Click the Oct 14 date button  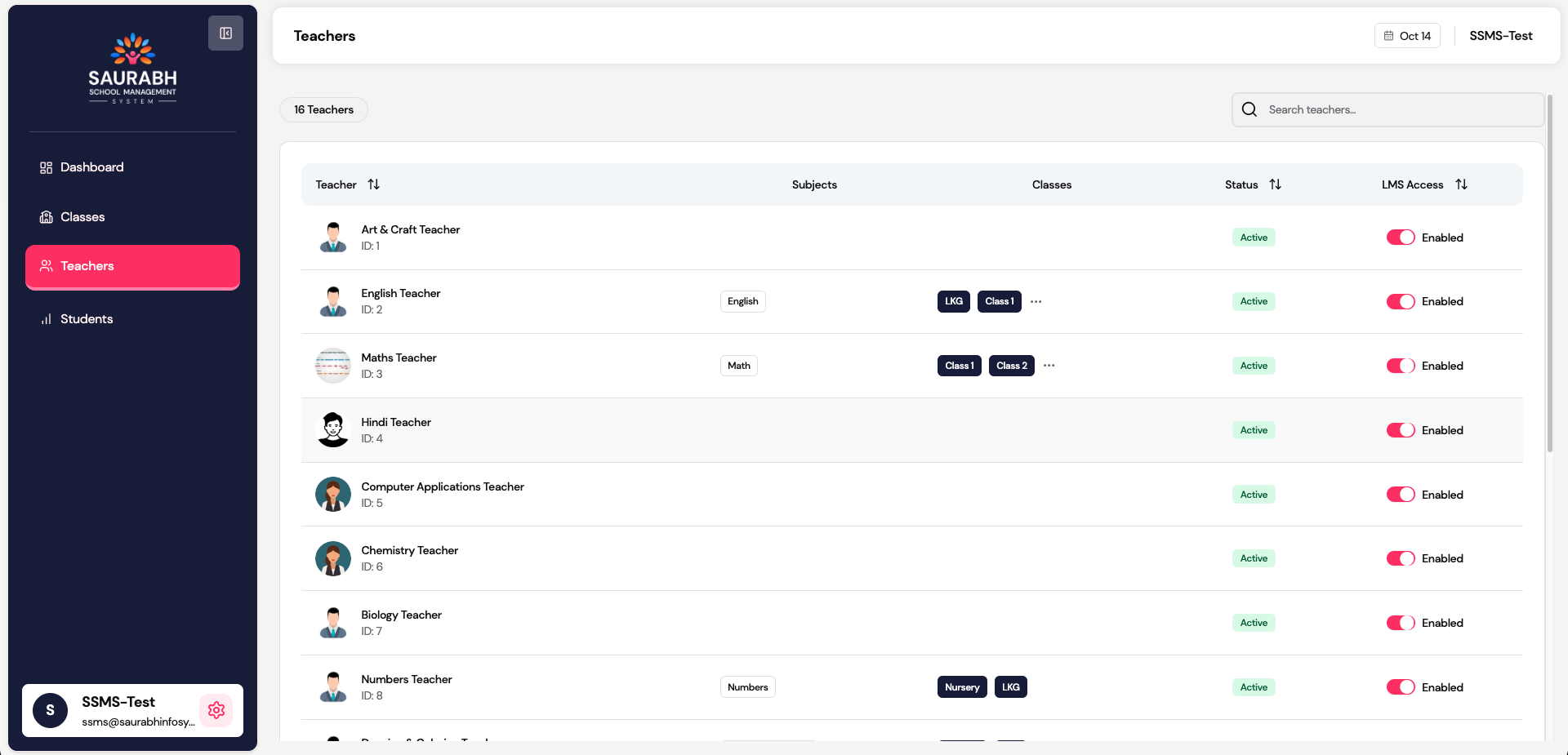[1407, 36]
